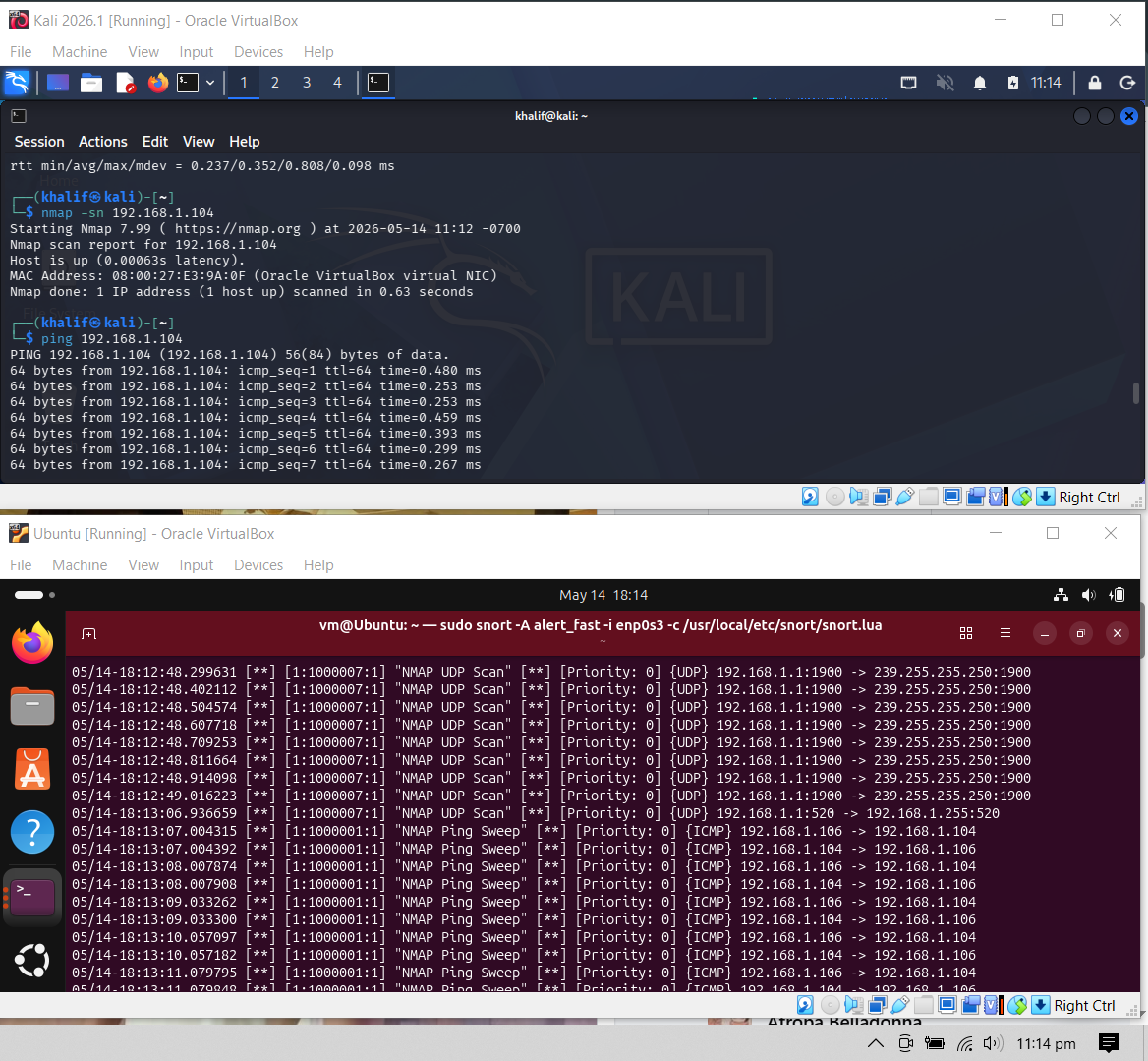
Task: Open the Ubuntu clock May 14 18:14
Action: tap(603, 595)
